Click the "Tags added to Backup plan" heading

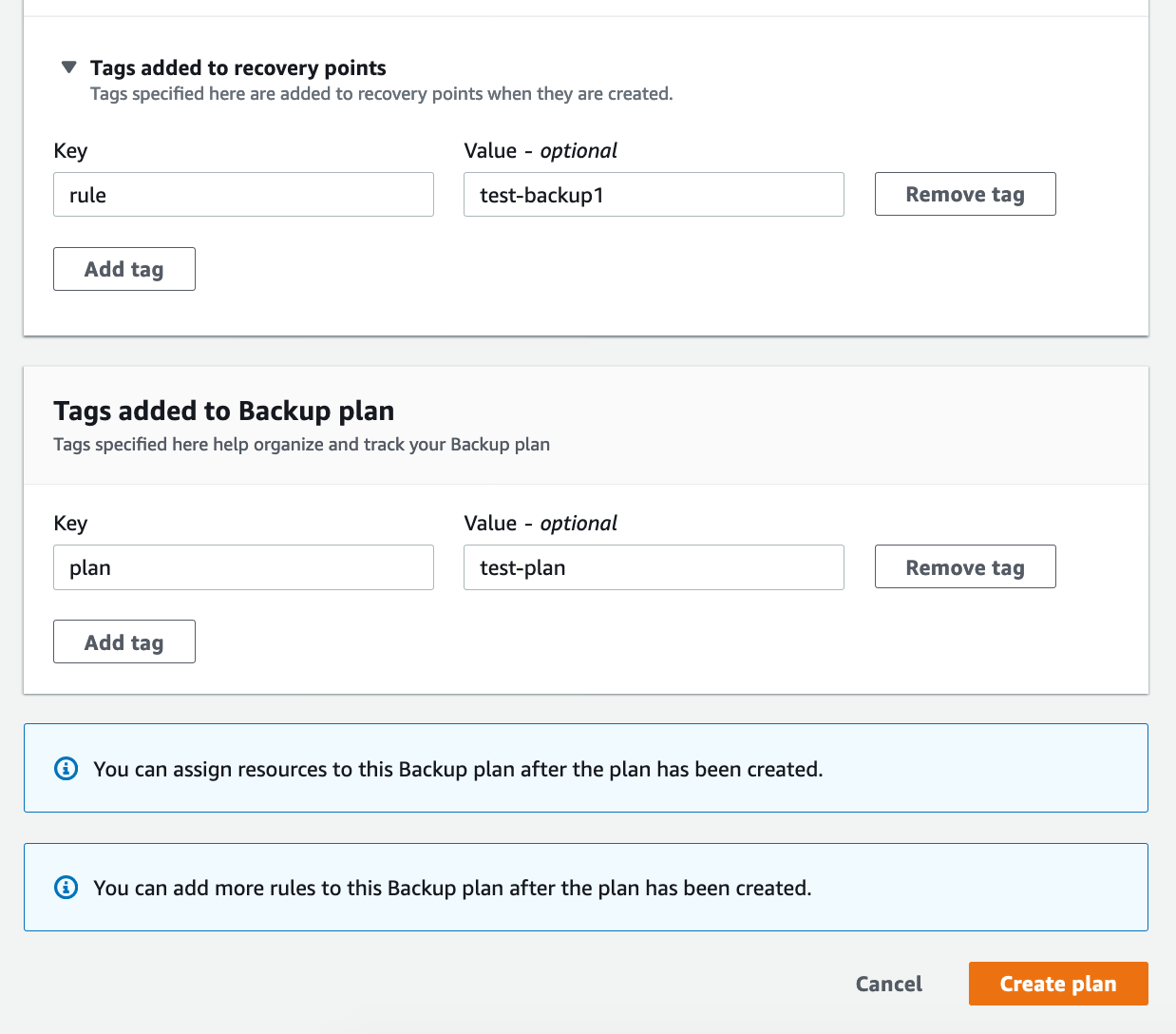pyautogui.click(x=224, y=411)
